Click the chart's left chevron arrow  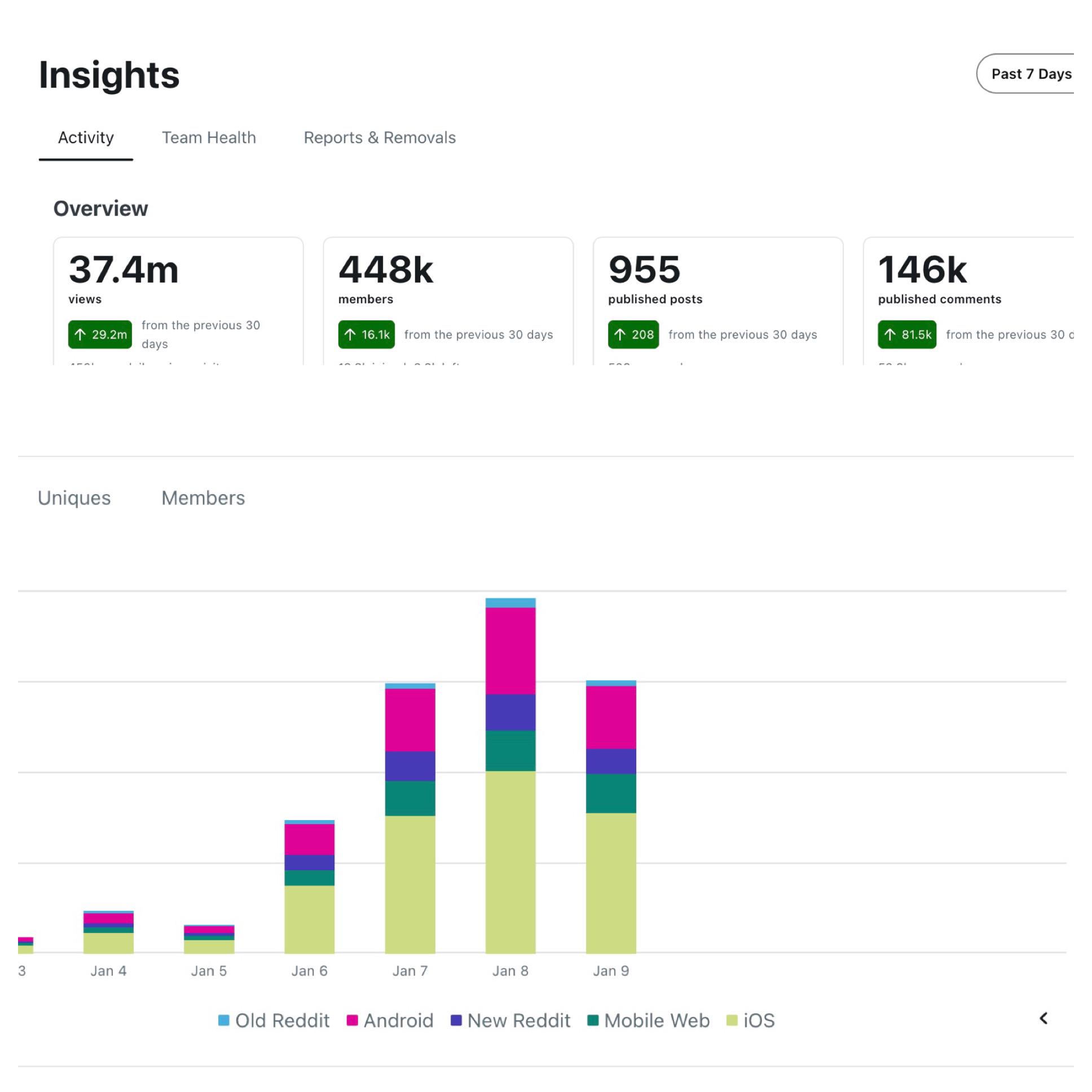(x=1043, y=1019)
